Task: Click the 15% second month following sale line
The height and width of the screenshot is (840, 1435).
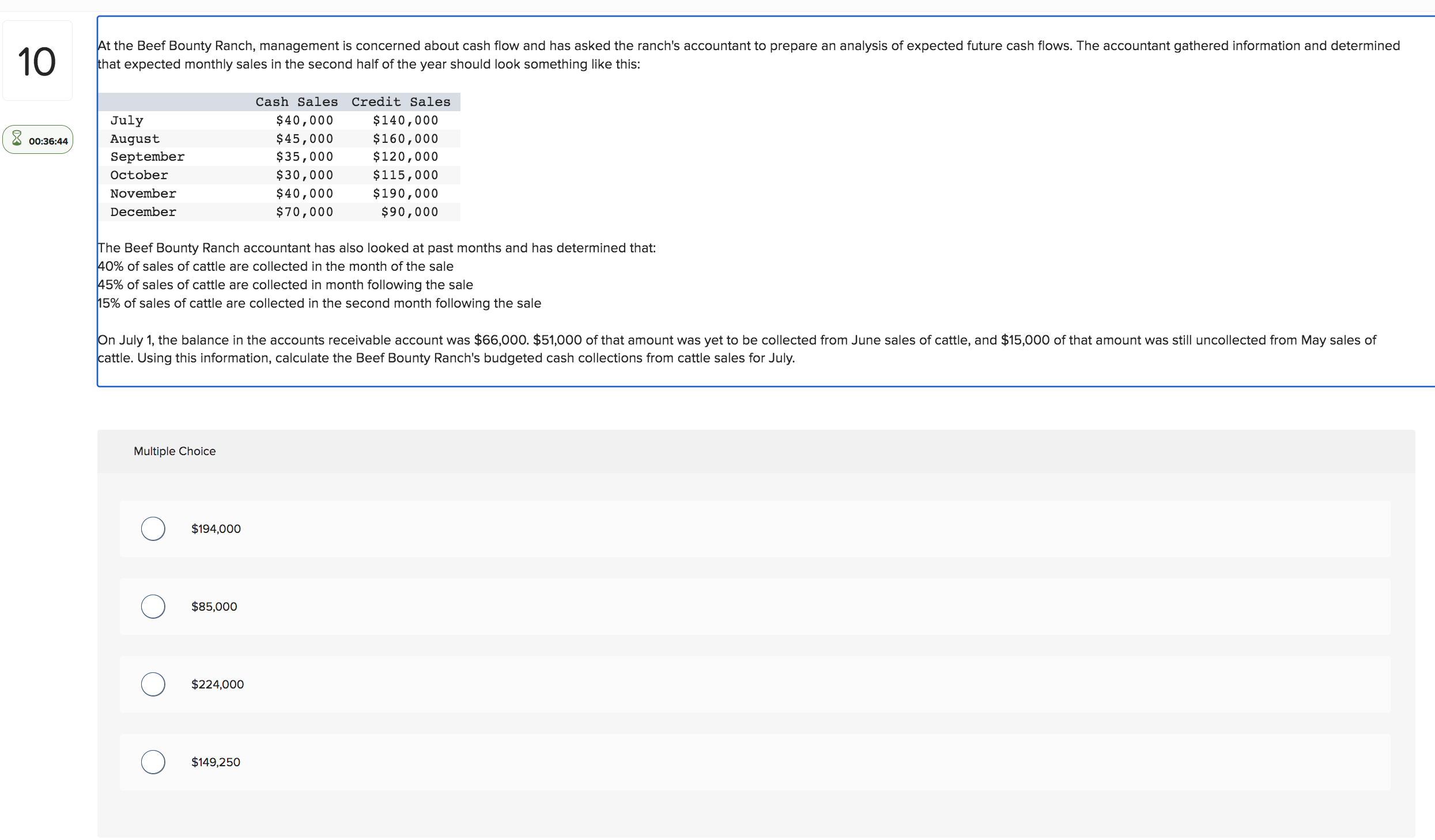Action: click(x=319, y=303)
